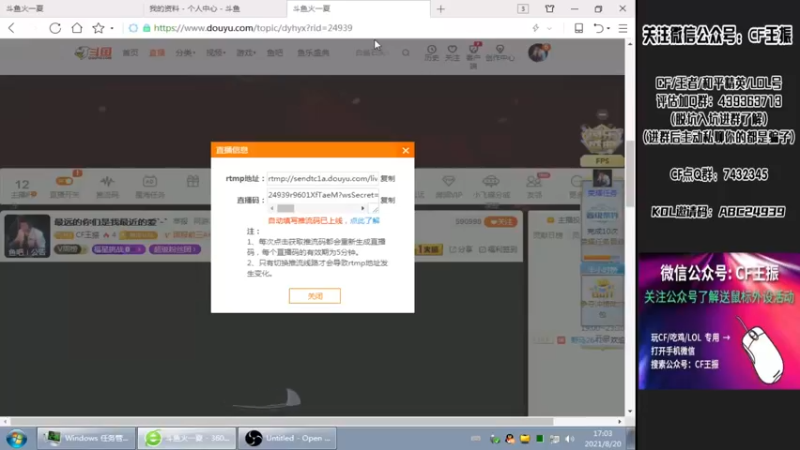Reload the page with the refresh icon
The width and height of the screenshot is (800, 450).
point(55,28)
